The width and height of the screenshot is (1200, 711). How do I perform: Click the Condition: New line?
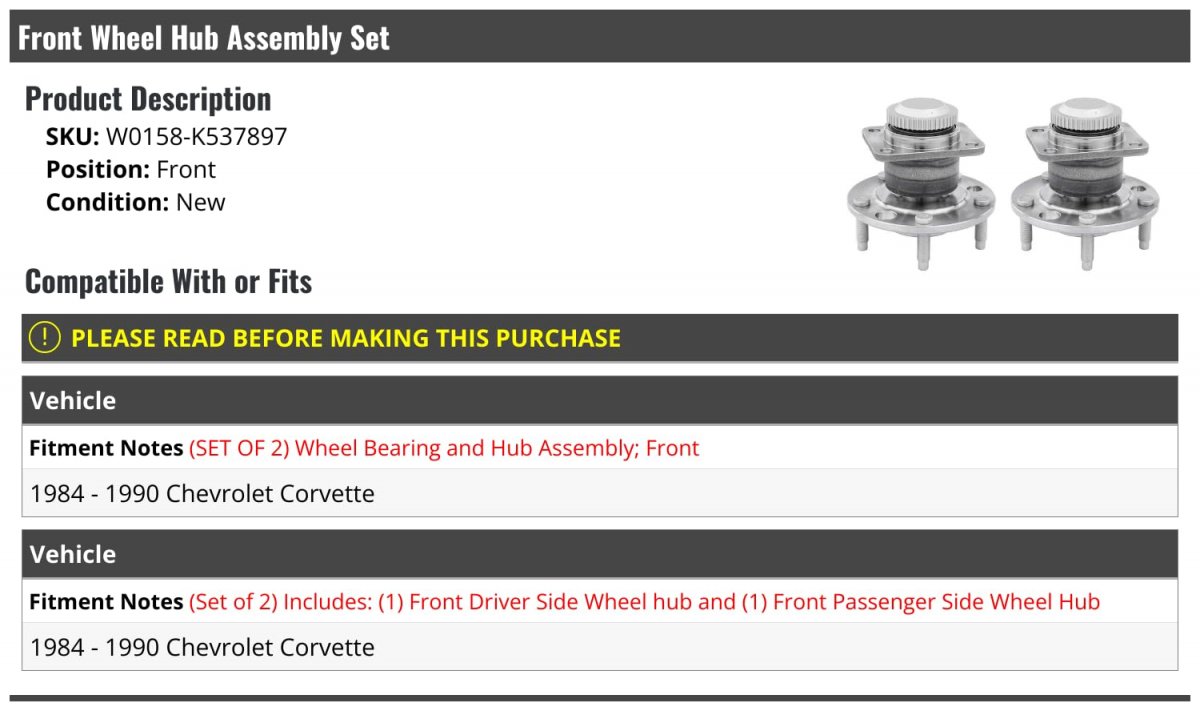(x=136, y=202)
